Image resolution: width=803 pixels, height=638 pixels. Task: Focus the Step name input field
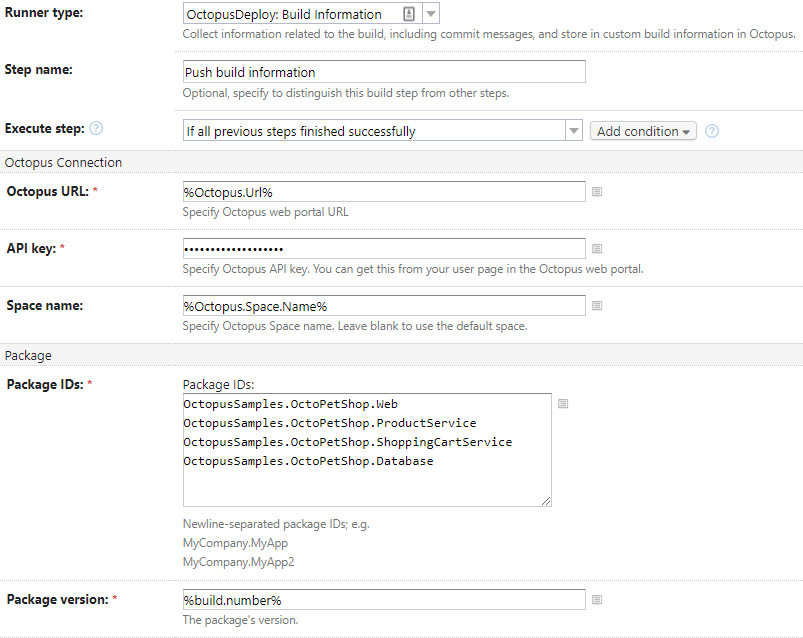point(384,72)
